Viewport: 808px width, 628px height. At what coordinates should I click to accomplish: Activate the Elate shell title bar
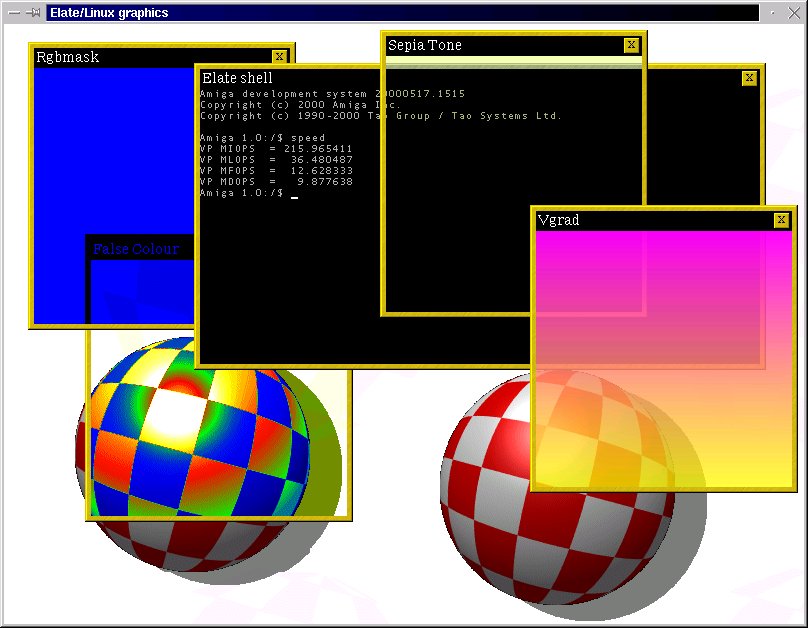(x=237, y=78)
